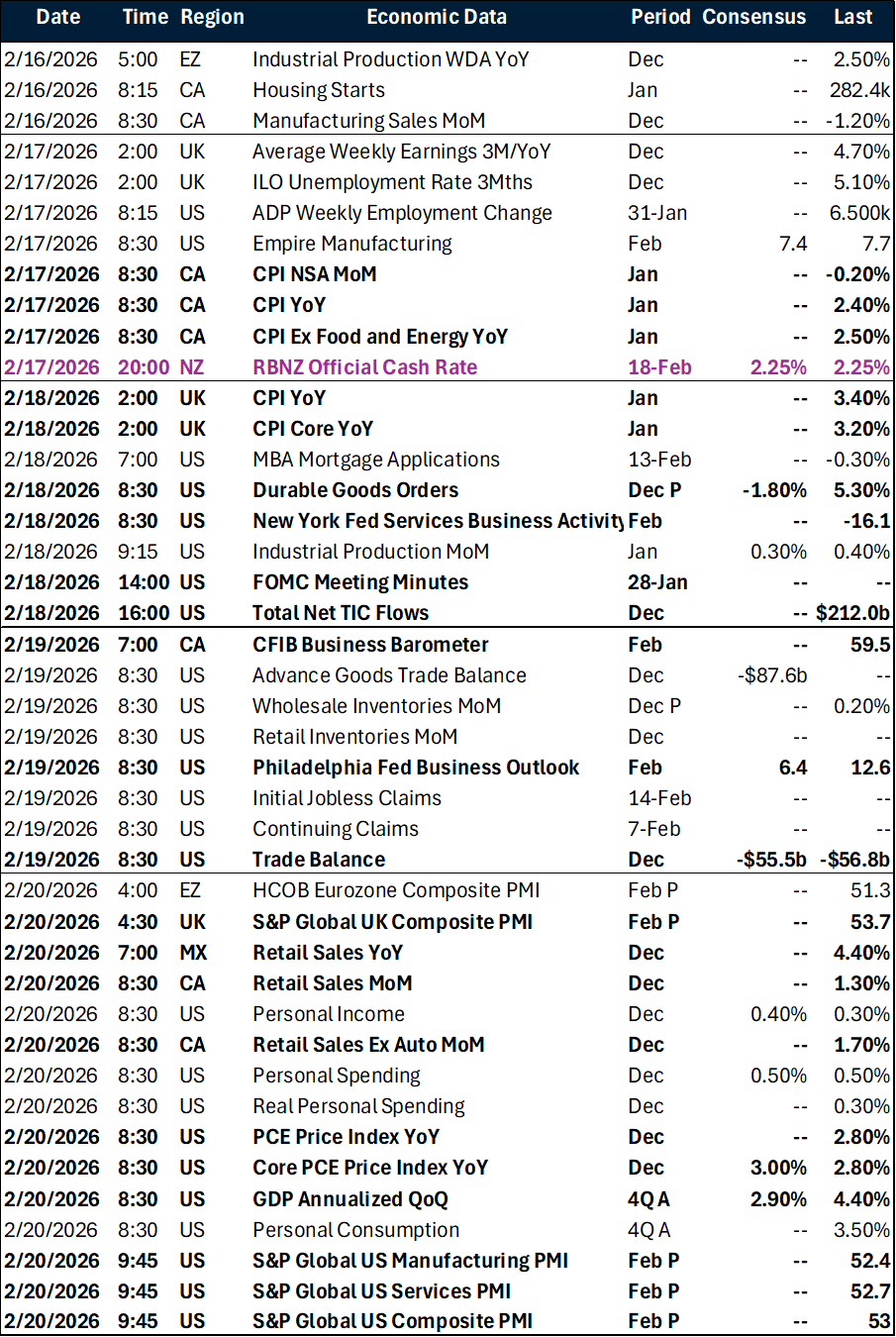This screenshot has width=896, height=1337.
Task: Click the Region column header
Action: 214,17
